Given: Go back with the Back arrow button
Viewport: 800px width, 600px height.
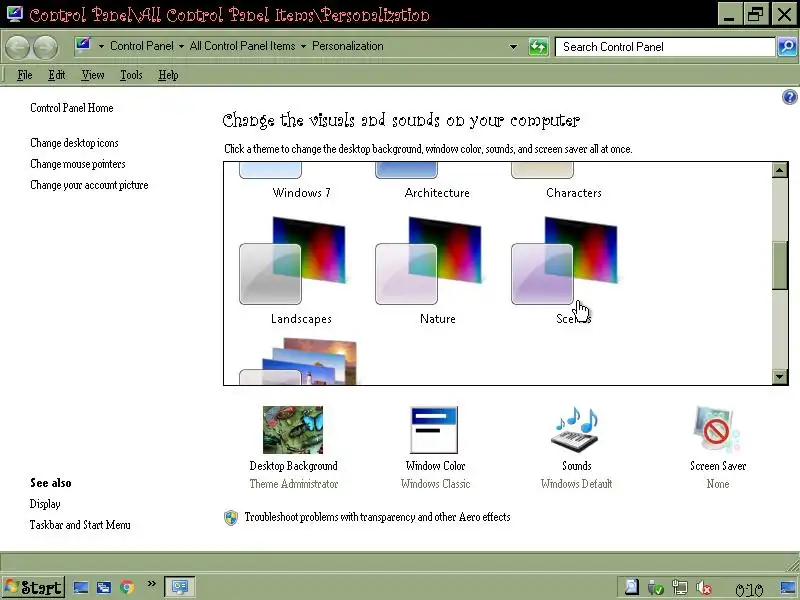Looking at the screenshot, I should (x=17, y=47).
